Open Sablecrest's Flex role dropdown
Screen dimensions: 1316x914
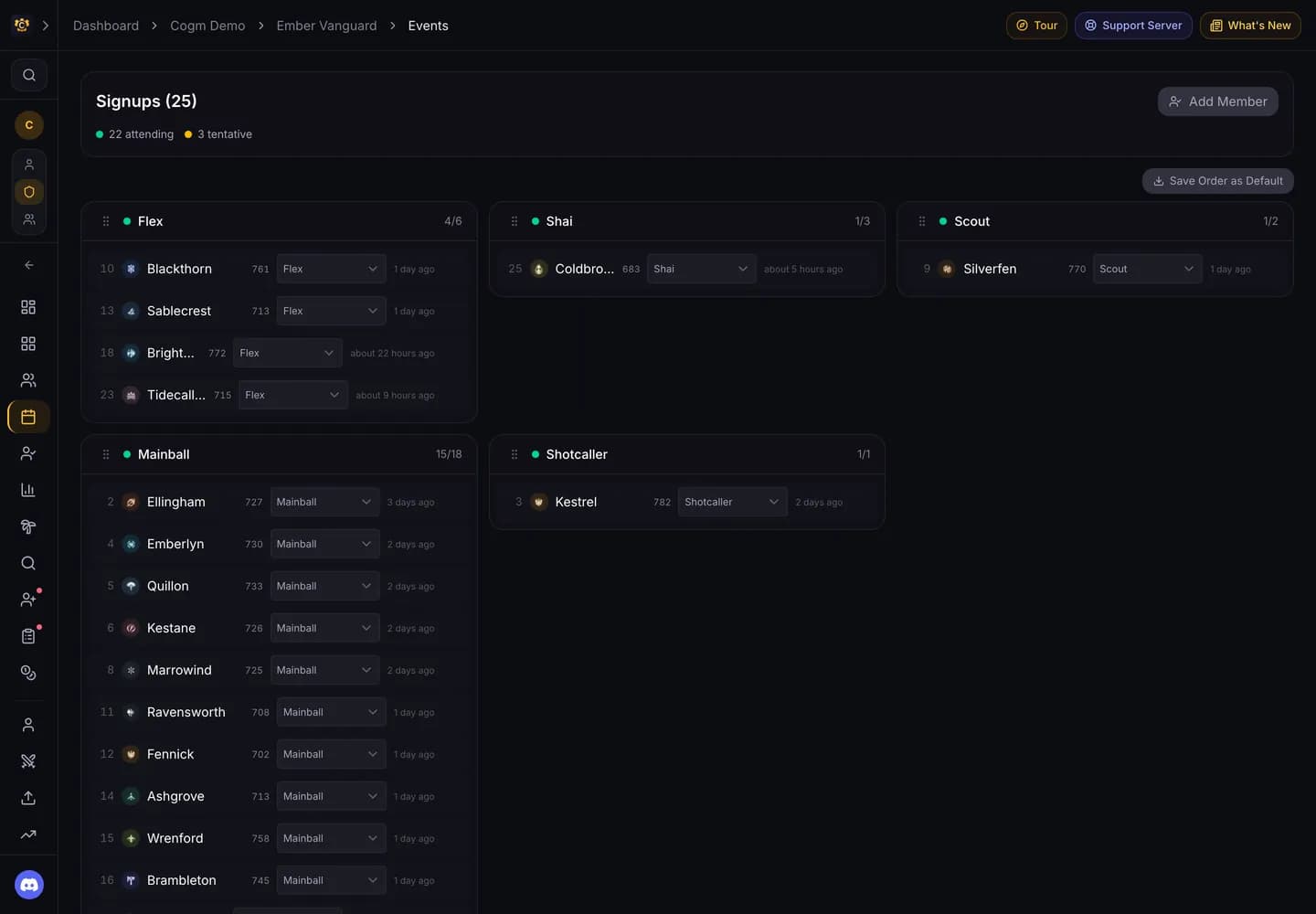pyautogui.click(x=331, y=311)
